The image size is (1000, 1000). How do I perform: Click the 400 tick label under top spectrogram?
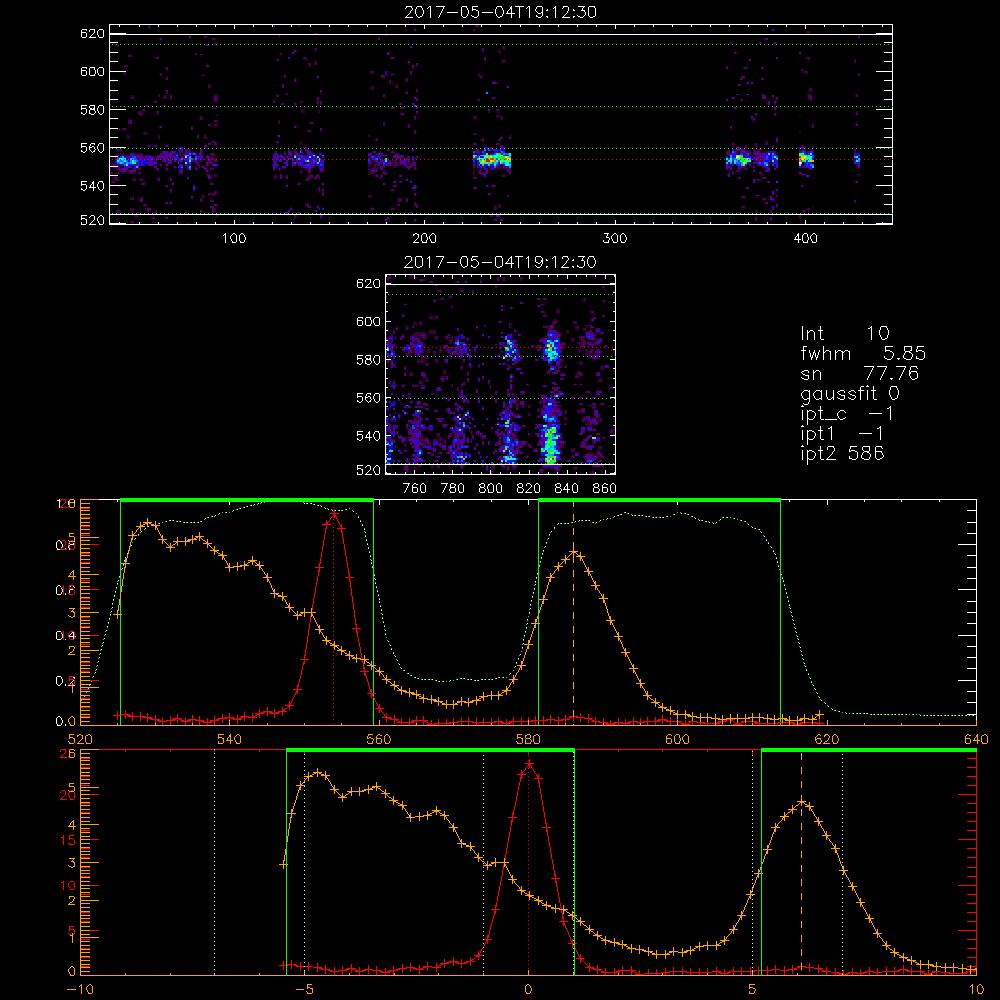click(x=805, y=239)
